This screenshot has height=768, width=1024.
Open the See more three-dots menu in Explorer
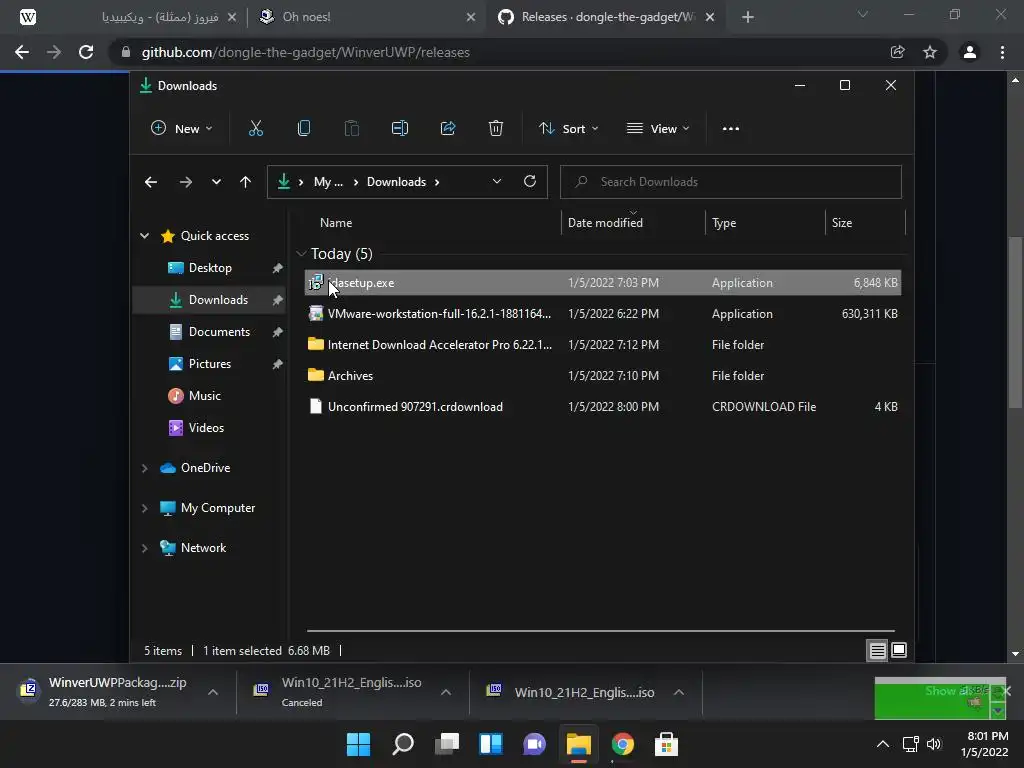click(x=731, y=129)
